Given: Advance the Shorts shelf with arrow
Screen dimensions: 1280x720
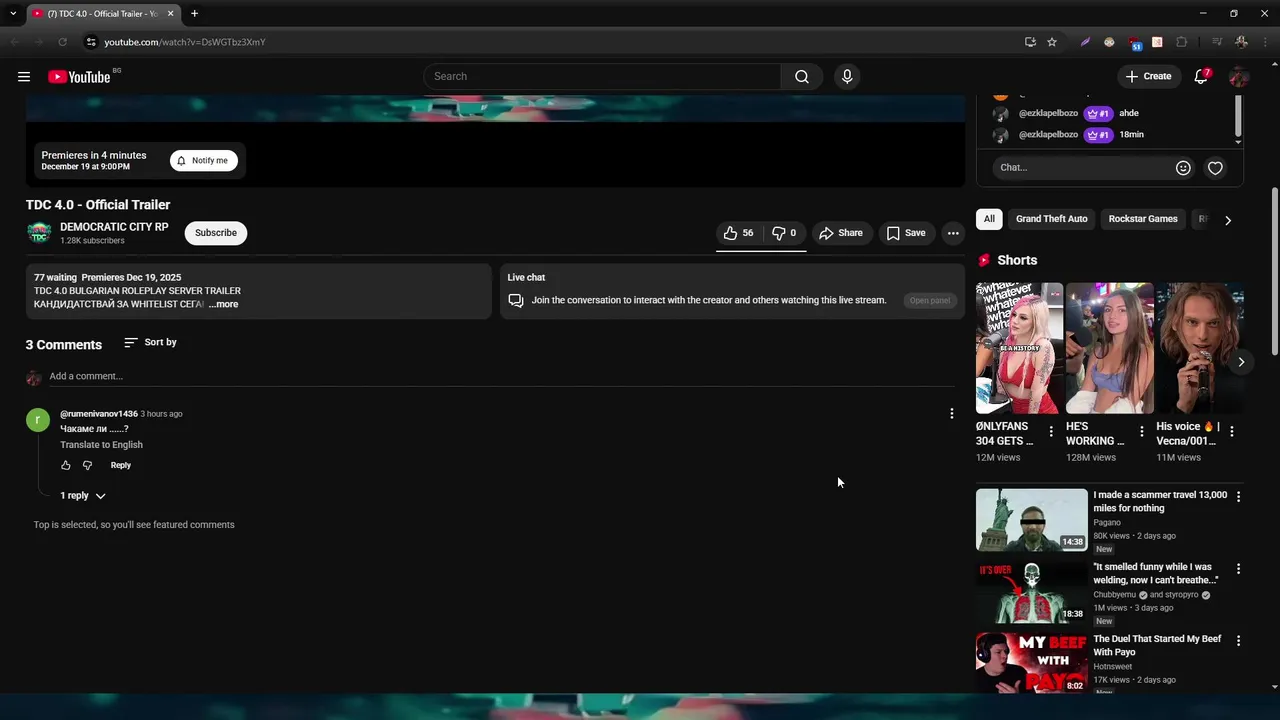Looking at the screenshot, I should click(1241, 362).
